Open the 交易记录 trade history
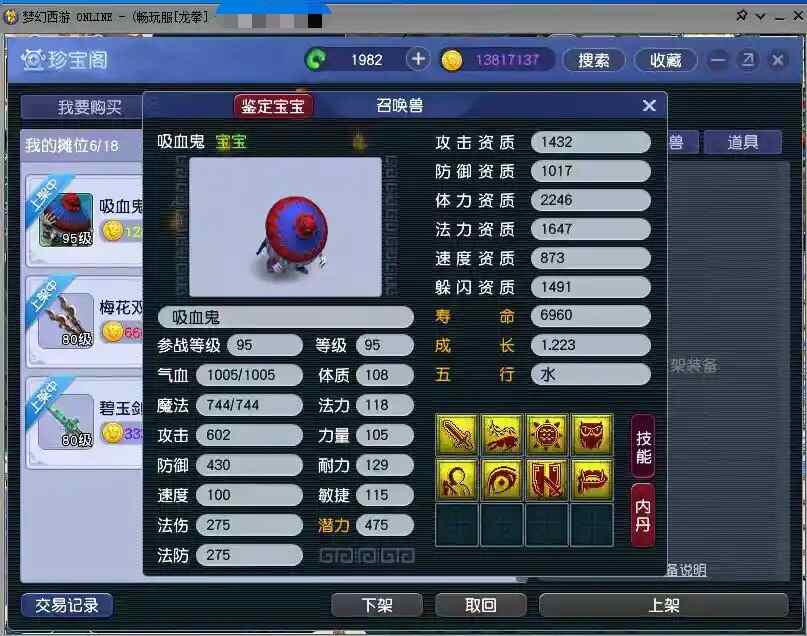 click(x=67, y=605)
